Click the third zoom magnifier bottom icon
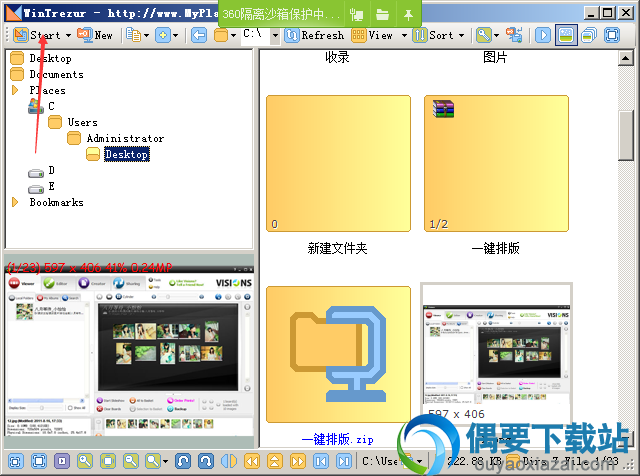Image resolution: width=640 pixels, height=476 pixels. [x=153, y=461]
